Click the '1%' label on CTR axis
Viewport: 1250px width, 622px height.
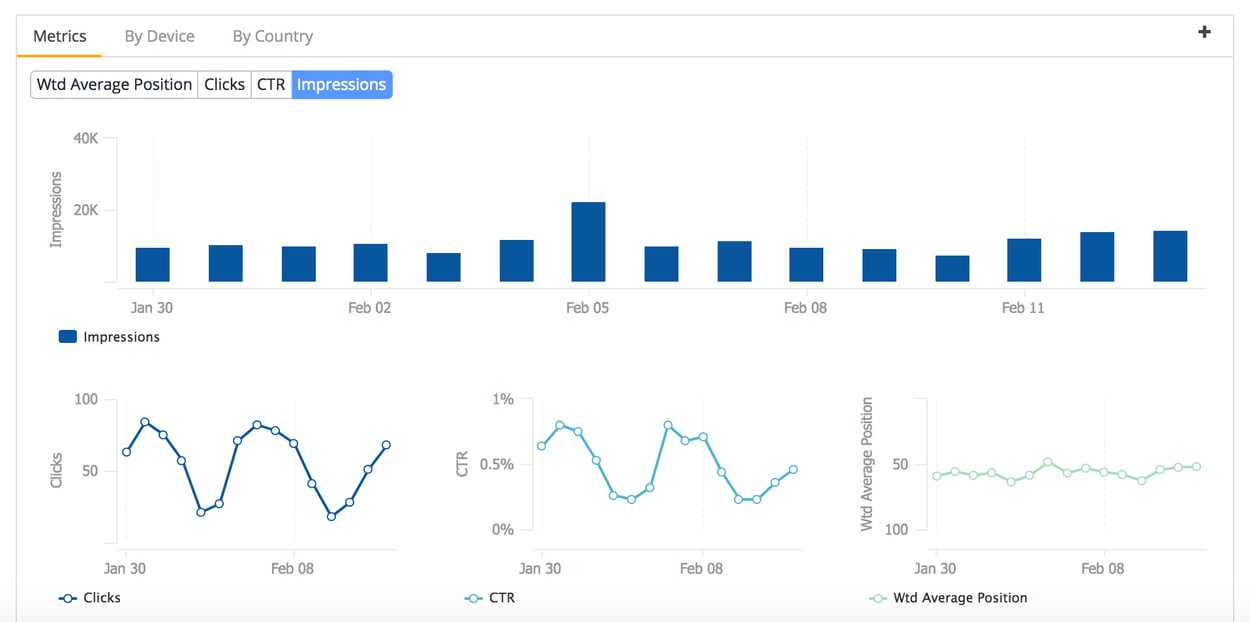[502, 399]
